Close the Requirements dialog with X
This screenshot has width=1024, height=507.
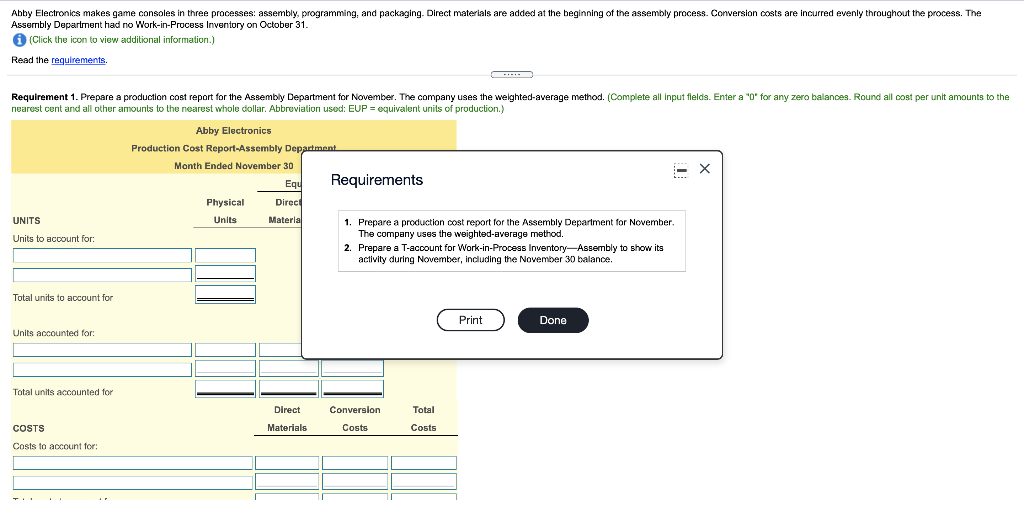pos(704,169)
